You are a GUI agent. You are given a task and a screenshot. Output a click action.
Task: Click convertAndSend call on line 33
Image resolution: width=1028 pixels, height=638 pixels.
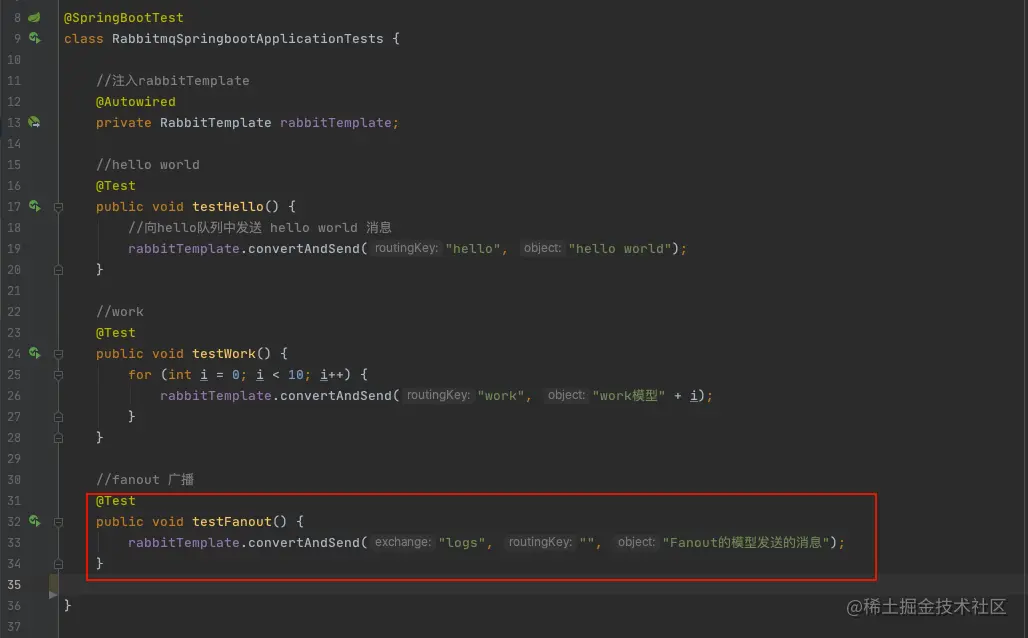[304, 542]
